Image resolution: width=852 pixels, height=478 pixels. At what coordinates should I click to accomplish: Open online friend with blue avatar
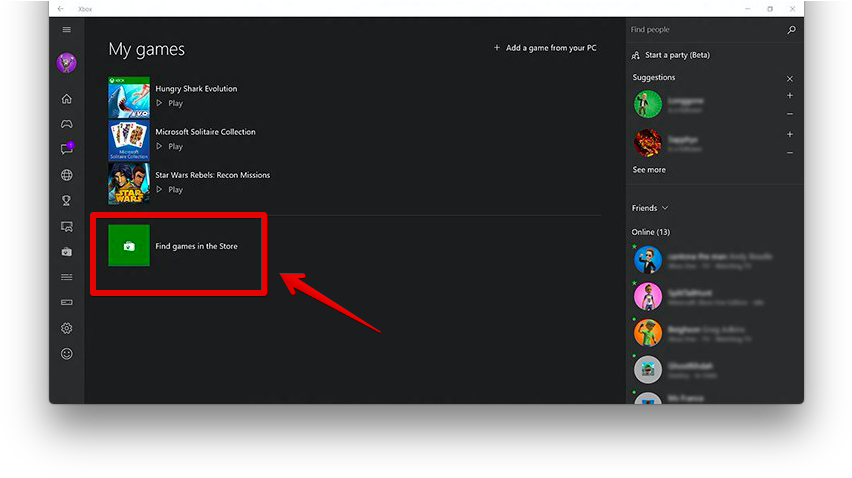coord(648,260)
